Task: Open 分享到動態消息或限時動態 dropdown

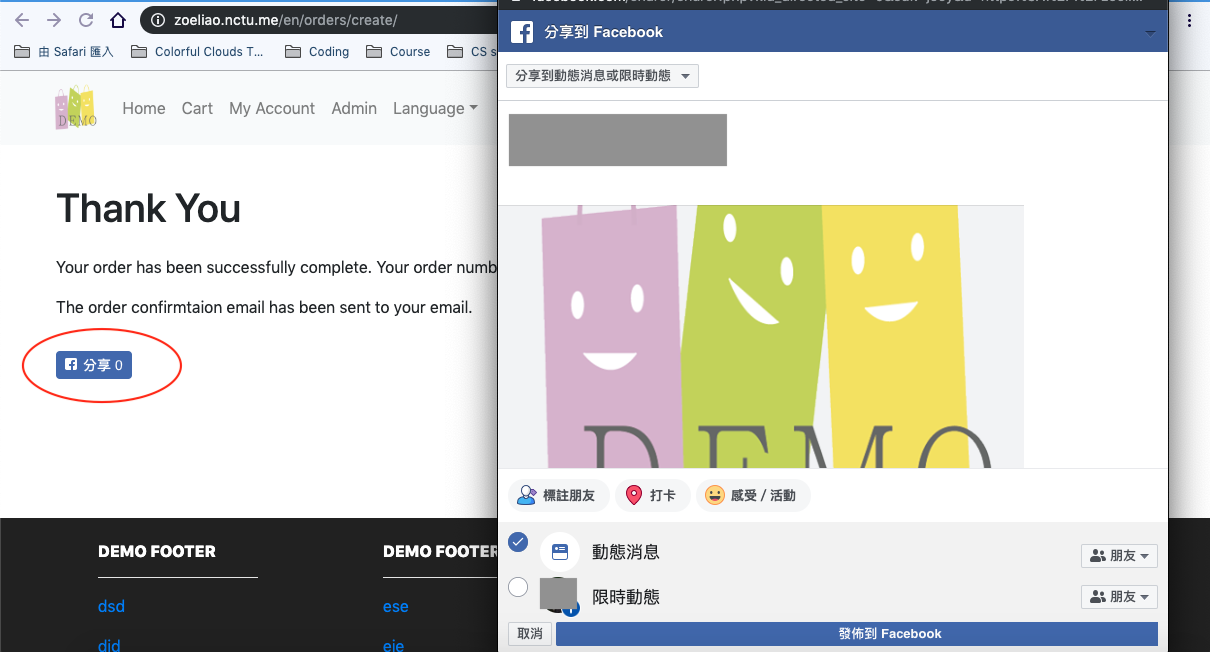Action: pos(602,76)
